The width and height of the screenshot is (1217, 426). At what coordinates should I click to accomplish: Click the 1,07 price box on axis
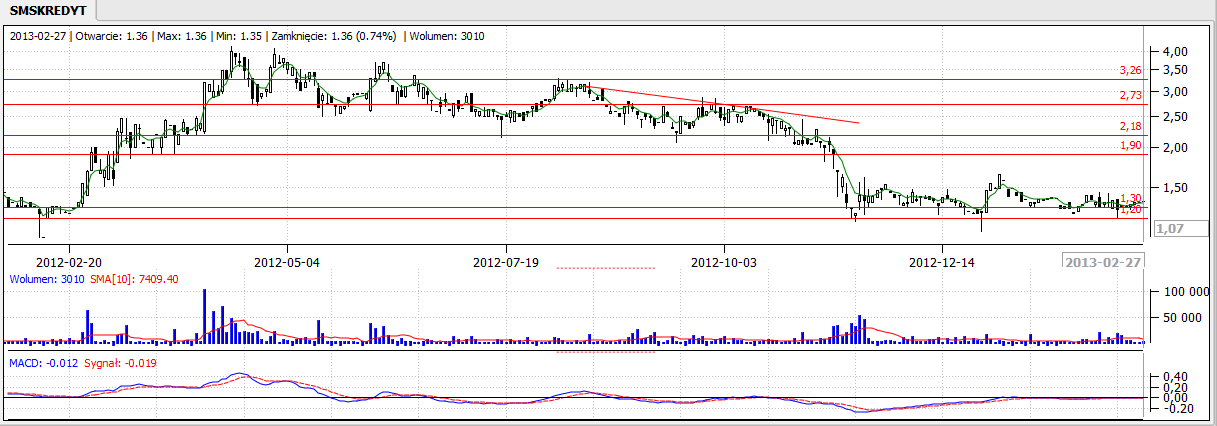pyautogui.click(x=1170, y=229)
